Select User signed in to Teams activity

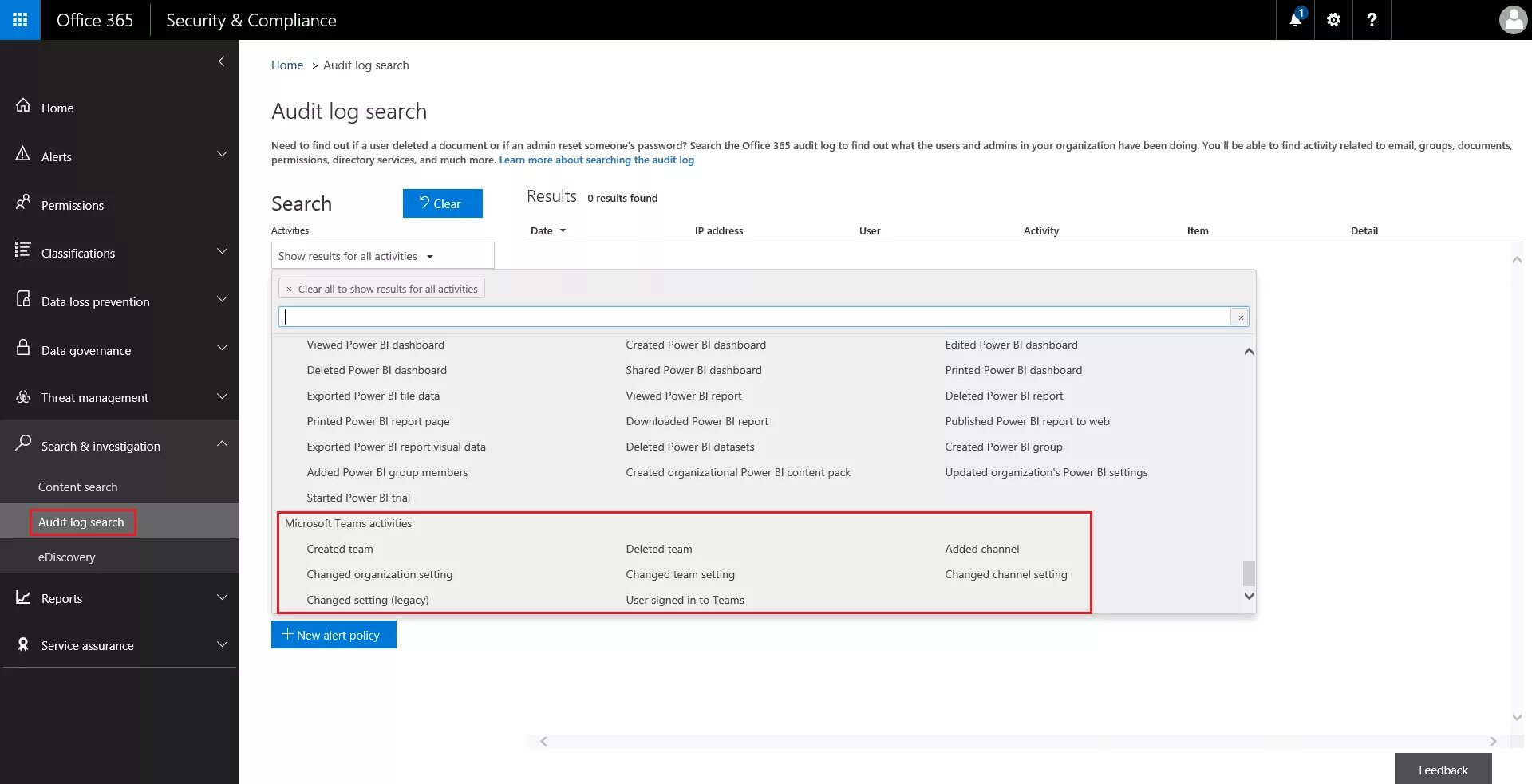[x=685, y=600]
